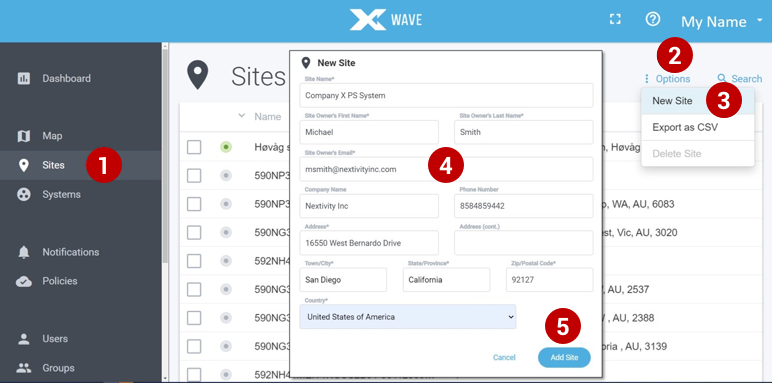The height and width of the screenshot is (383, 772).
Task: Click the Notifications bell icon
Action: [x=23, y=252]
